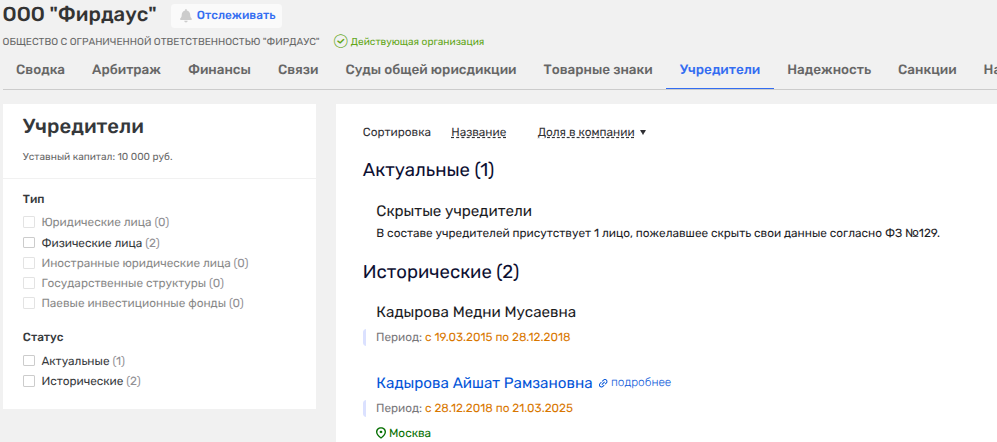View the Надежность tab

[x=828, y=70]
